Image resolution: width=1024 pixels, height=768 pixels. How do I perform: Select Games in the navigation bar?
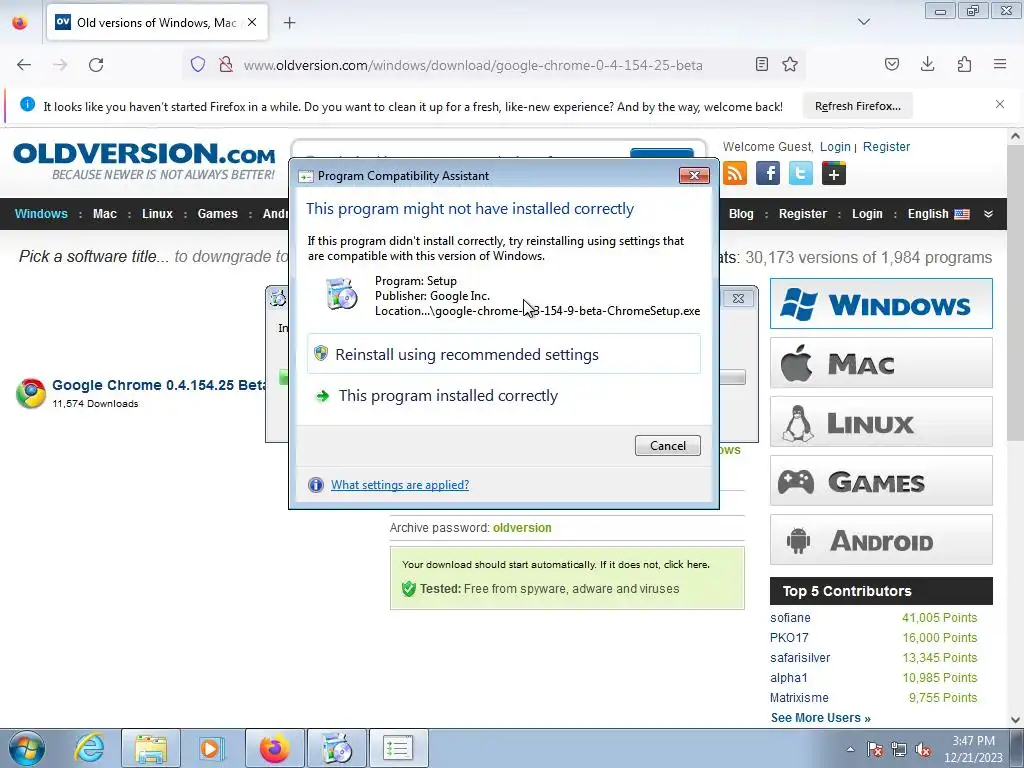click(217, 214)
